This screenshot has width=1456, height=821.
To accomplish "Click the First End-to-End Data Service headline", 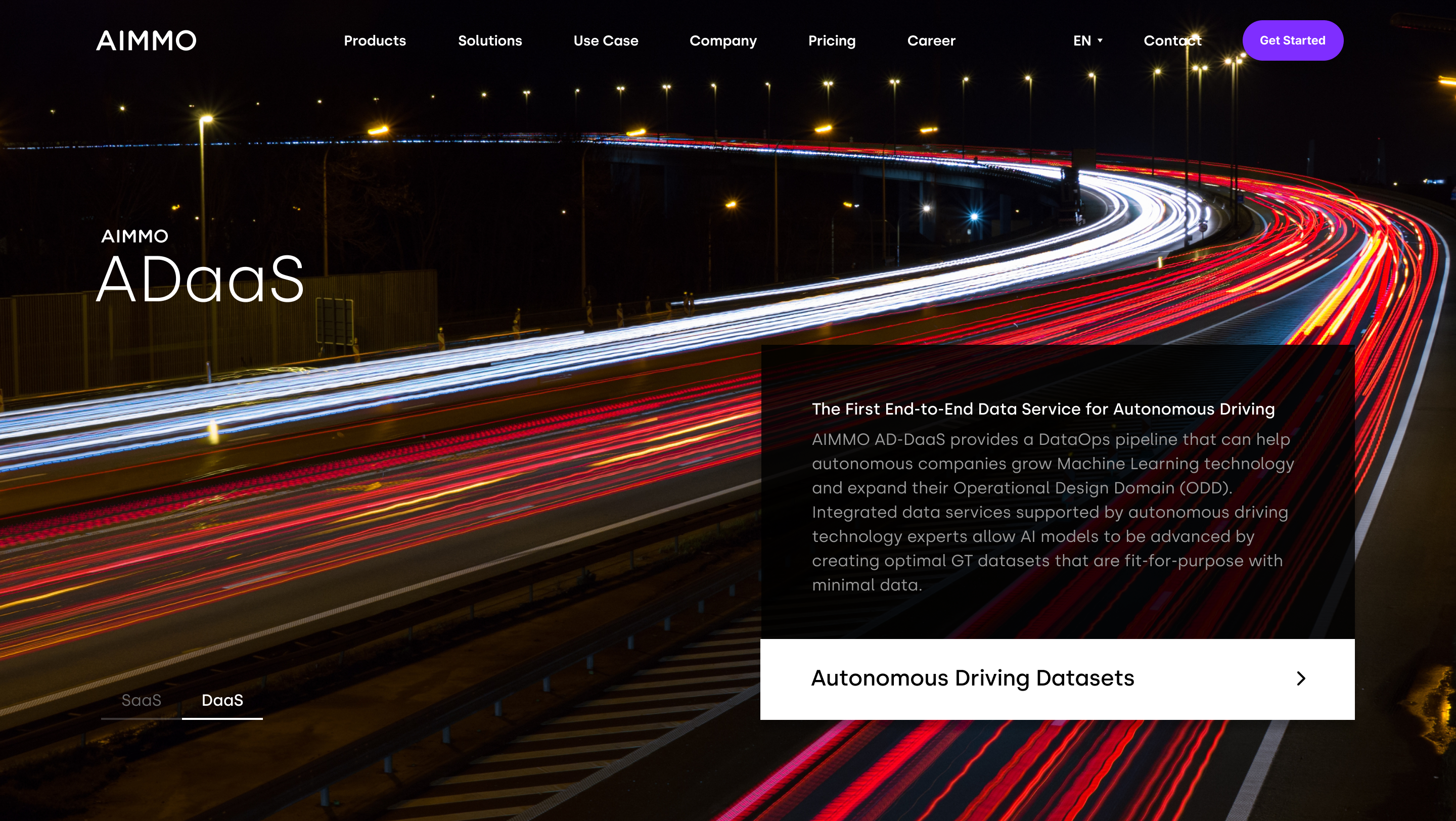I will pyautogui.click(x=1043, y=409).
